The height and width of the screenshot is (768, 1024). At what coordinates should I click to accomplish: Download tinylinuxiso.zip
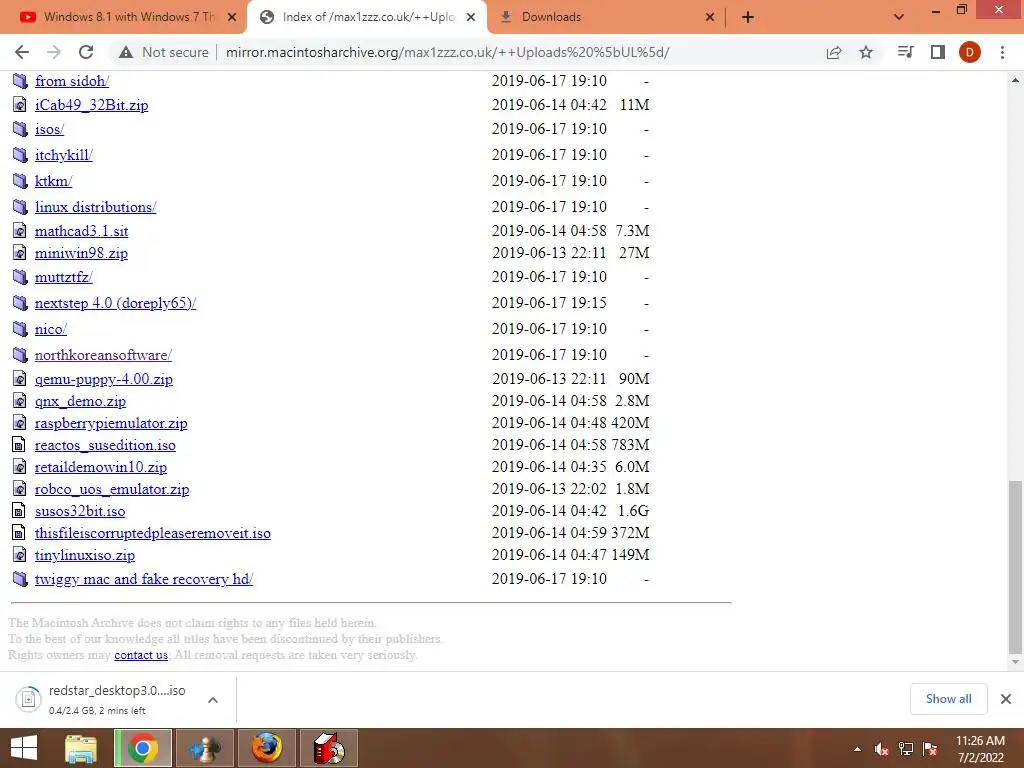tap(85, 556)
